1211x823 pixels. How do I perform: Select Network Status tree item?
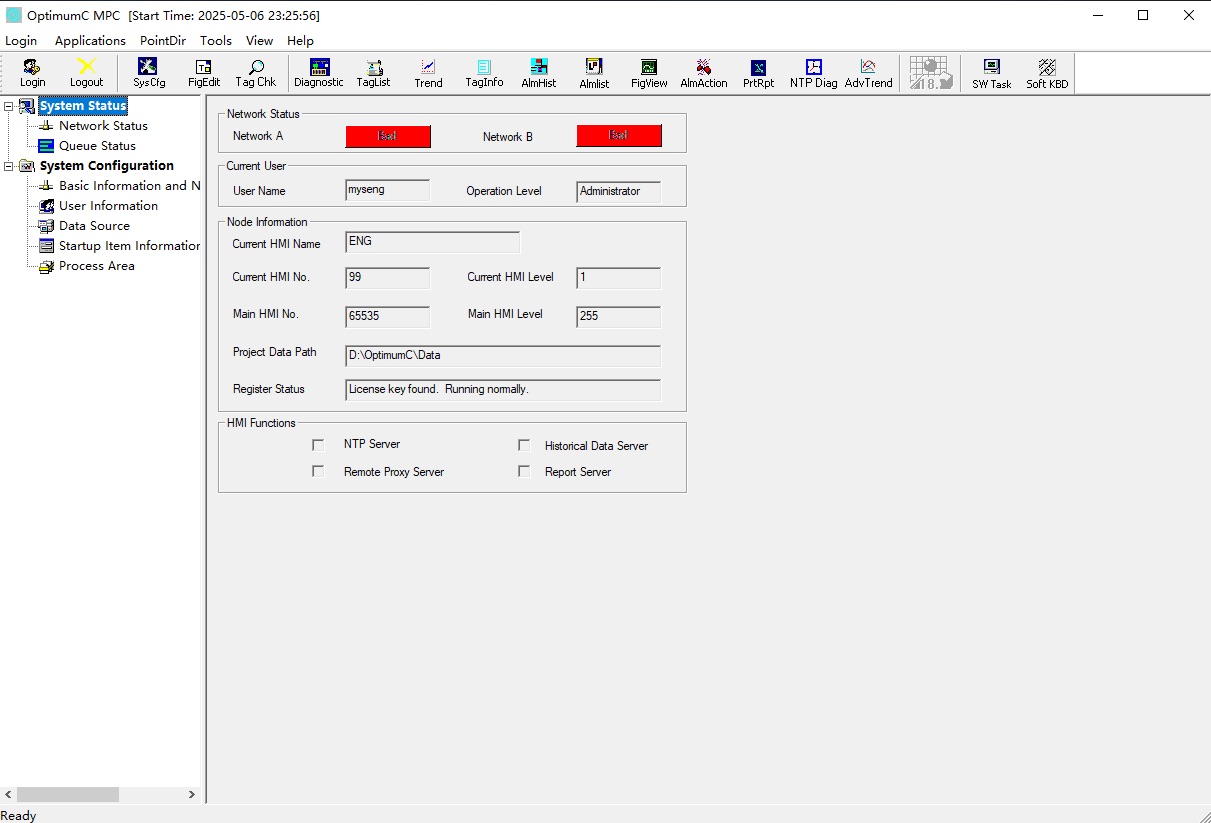pyautogui.click(x=103, y=126)
